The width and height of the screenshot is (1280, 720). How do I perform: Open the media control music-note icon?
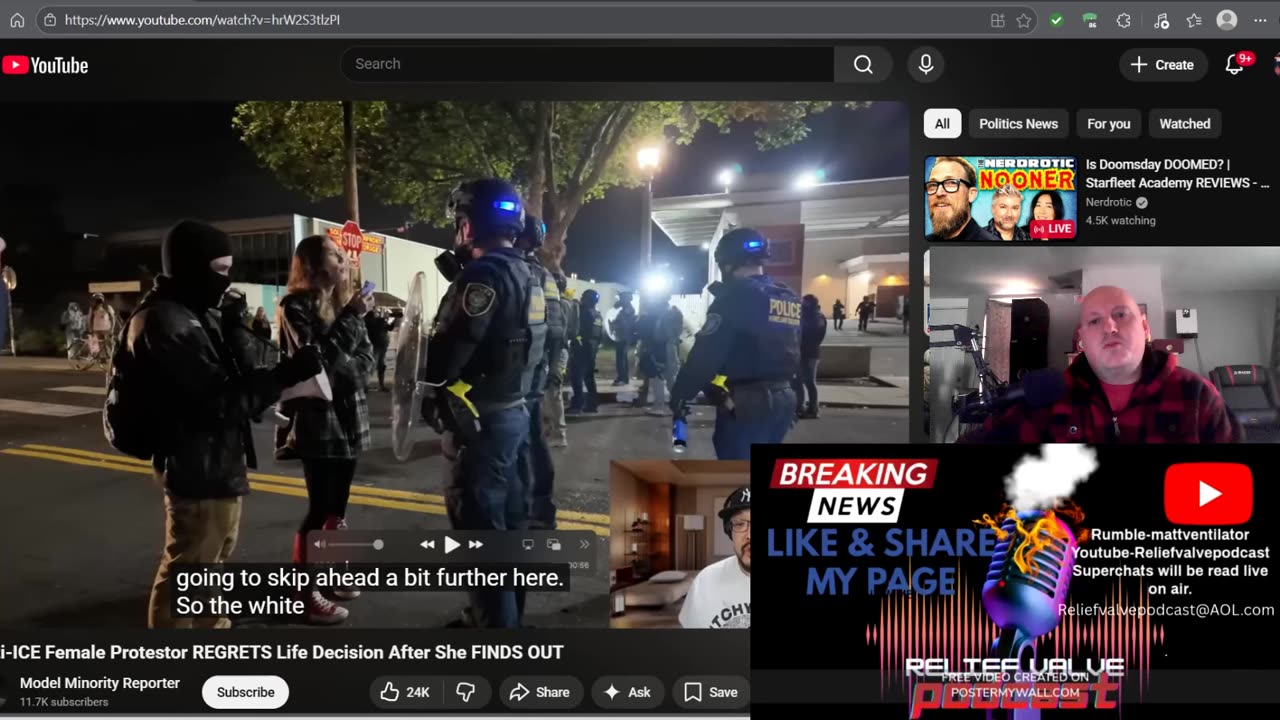pyautogui.click(x=1160, y=20)
